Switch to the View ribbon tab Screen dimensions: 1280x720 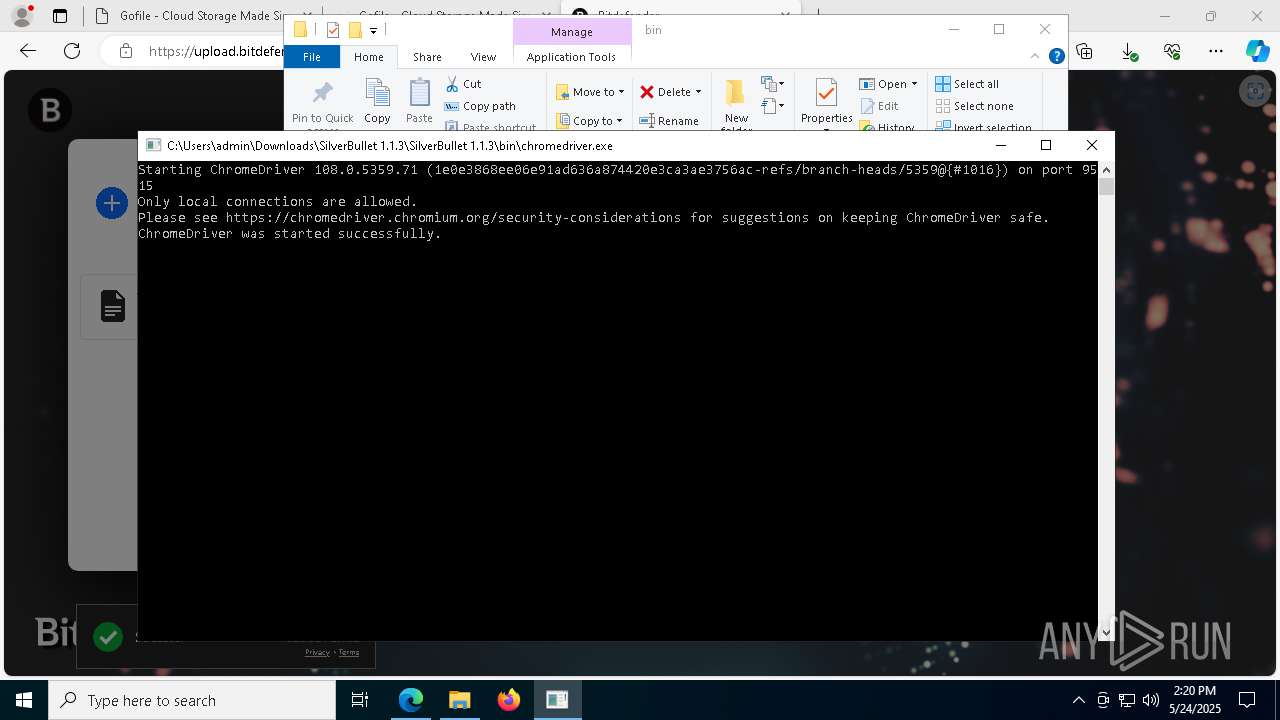tap(483, 57)
